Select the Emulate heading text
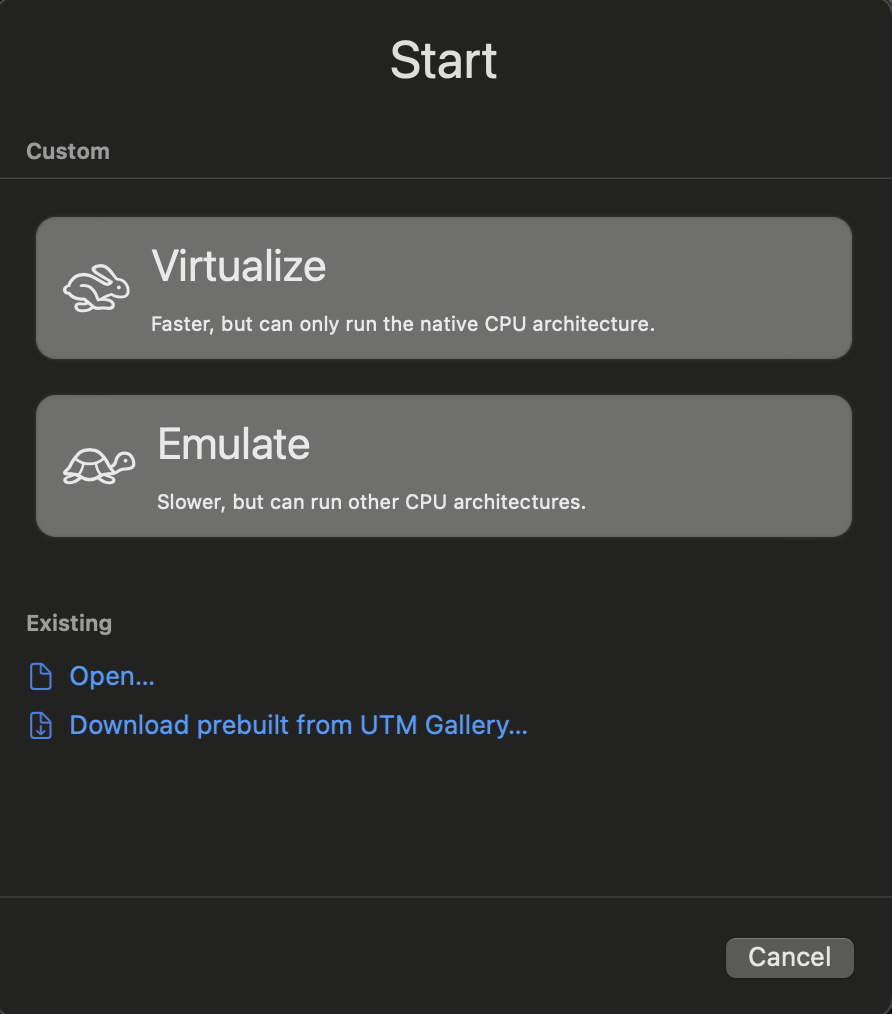The image size is (892, 1014). 234,444
